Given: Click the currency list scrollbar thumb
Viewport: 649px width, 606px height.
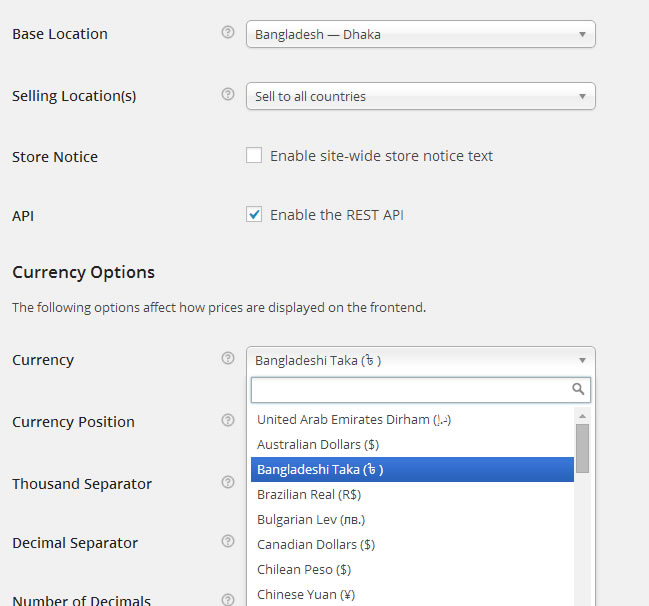Looking at the screenshot, I should 582,448.
